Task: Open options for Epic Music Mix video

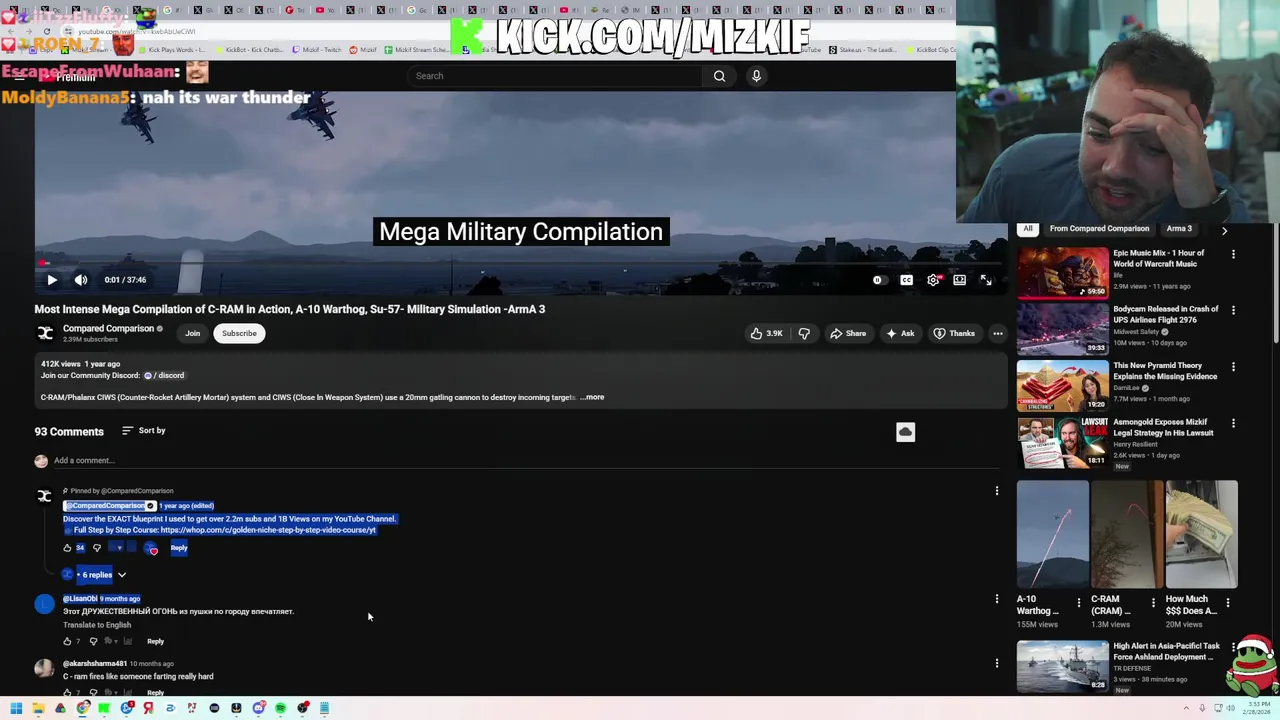Action: pos(1233,255)
